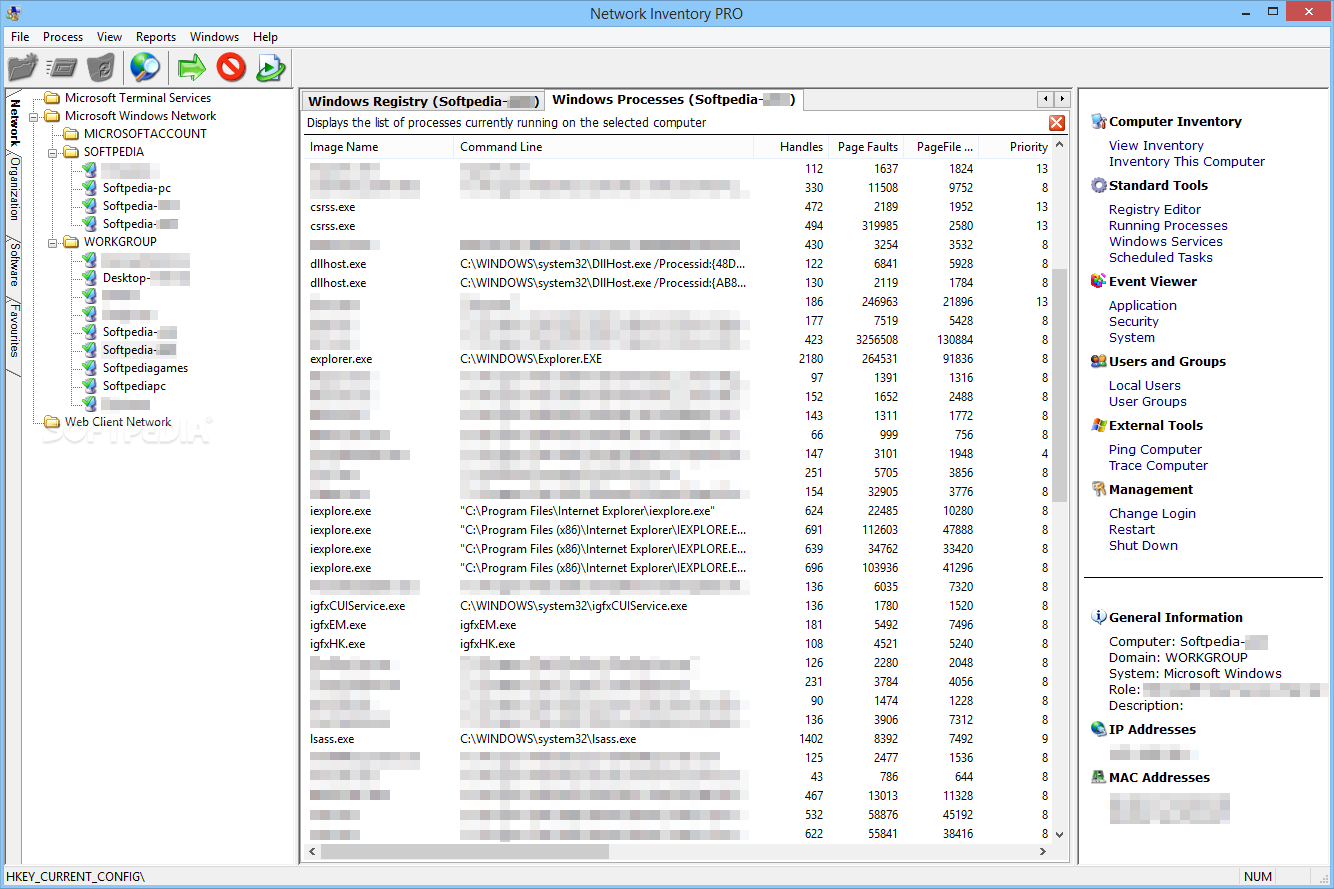Click the computer icon beside Softpedia-pc
This screenshot has width=1334, height=889.
point(90,188)
